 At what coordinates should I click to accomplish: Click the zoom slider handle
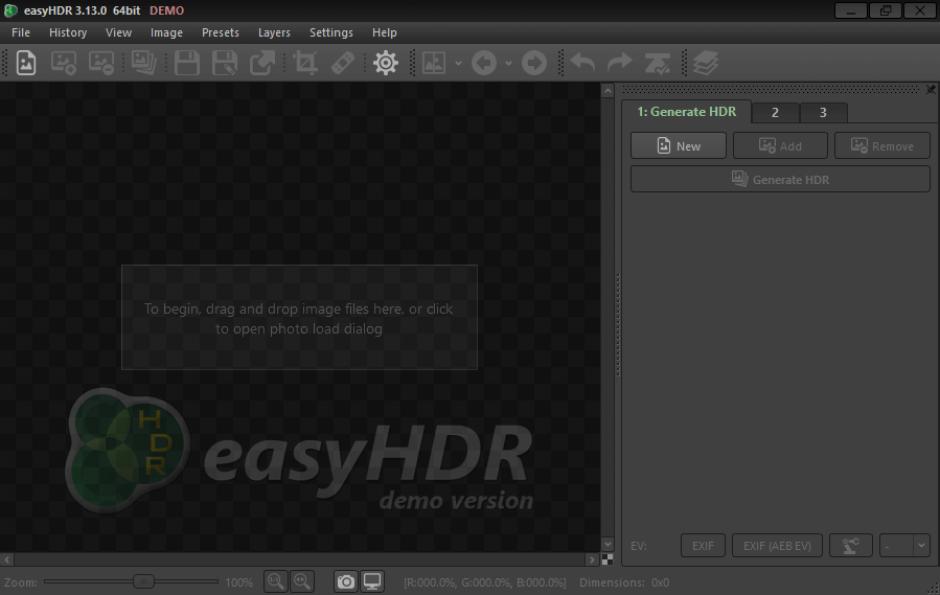[143, 581]
